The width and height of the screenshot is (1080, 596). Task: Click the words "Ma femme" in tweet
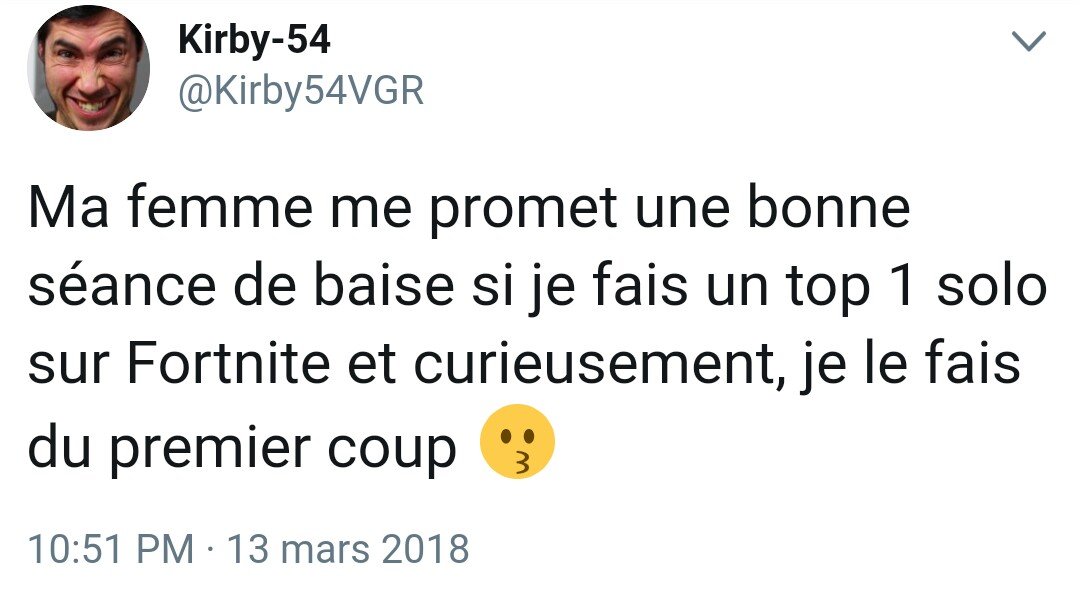pyautogui.click(x=171, y=207)
